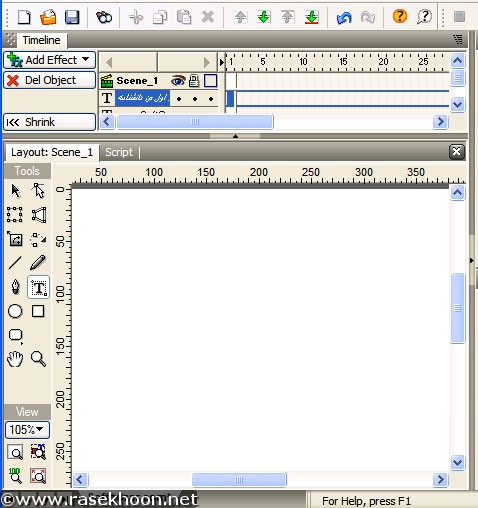
Task: Click the Stop playback square button
Action: [x=459, y=16]
